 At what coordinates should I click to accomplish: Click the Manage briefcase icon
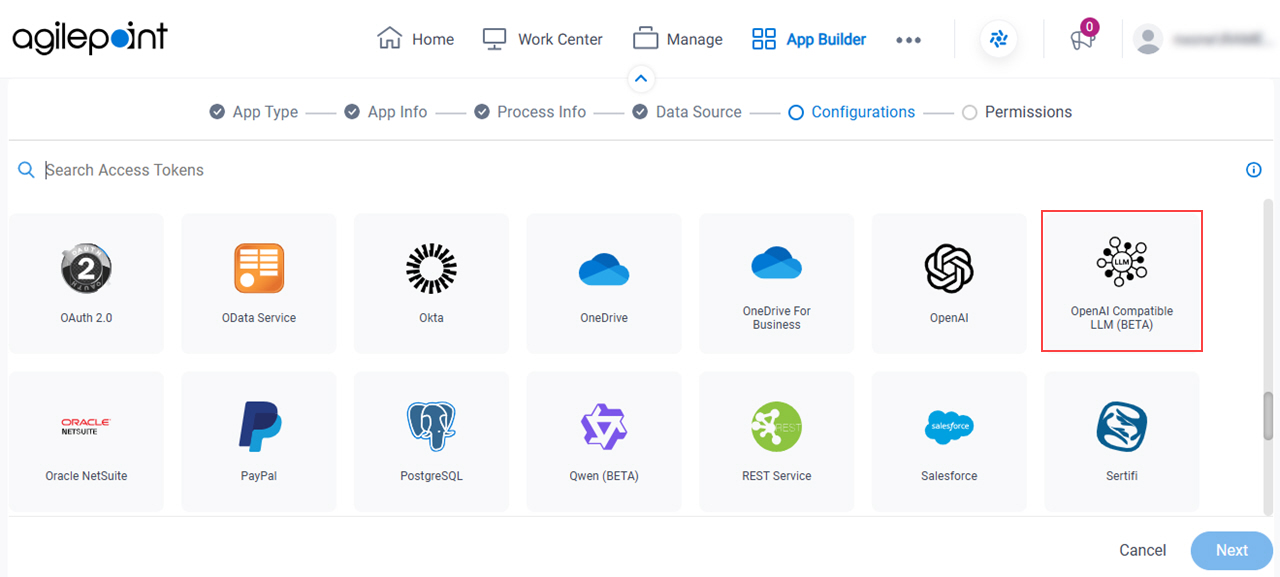pyautogui.click(x=645, y=39)
